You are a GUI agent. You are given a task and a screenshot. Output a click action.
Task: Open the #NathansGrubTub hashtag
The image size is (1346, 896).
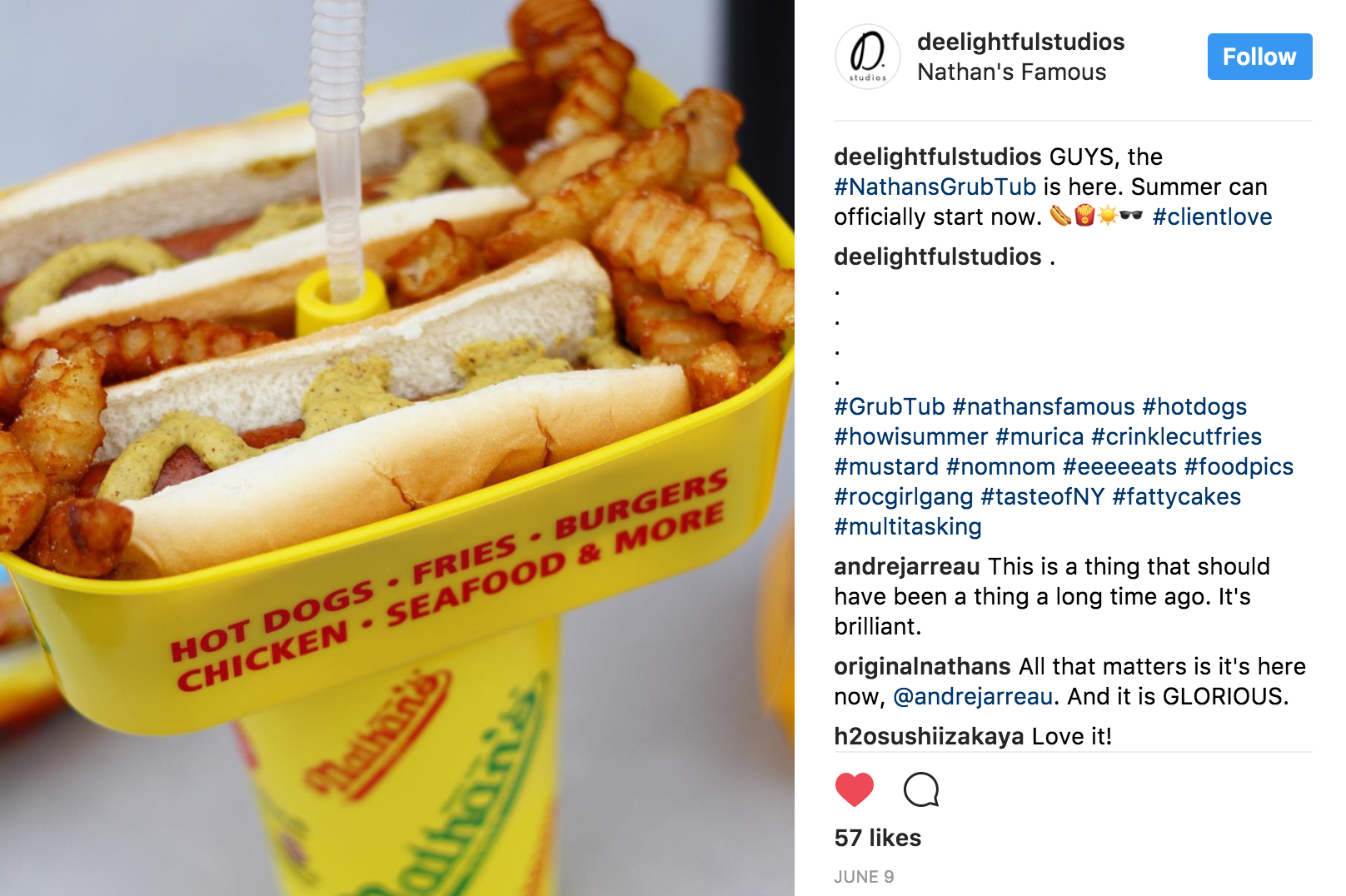tap(935, 187)
